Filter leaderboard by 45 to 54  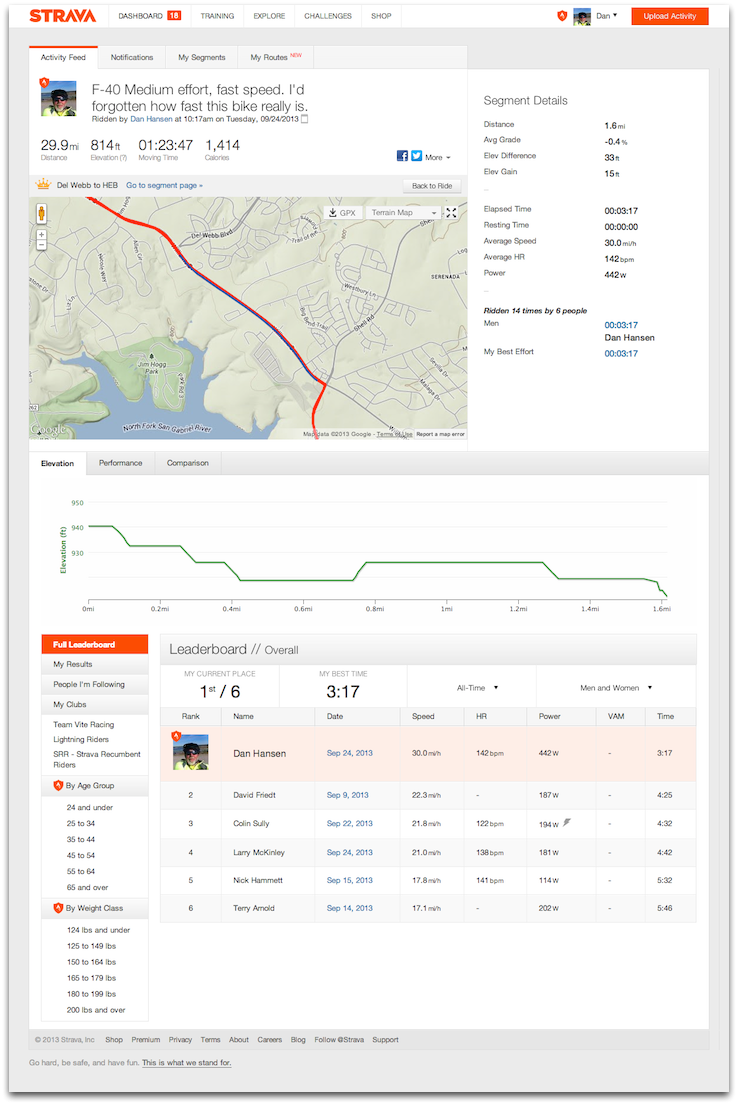pos(81,855)
